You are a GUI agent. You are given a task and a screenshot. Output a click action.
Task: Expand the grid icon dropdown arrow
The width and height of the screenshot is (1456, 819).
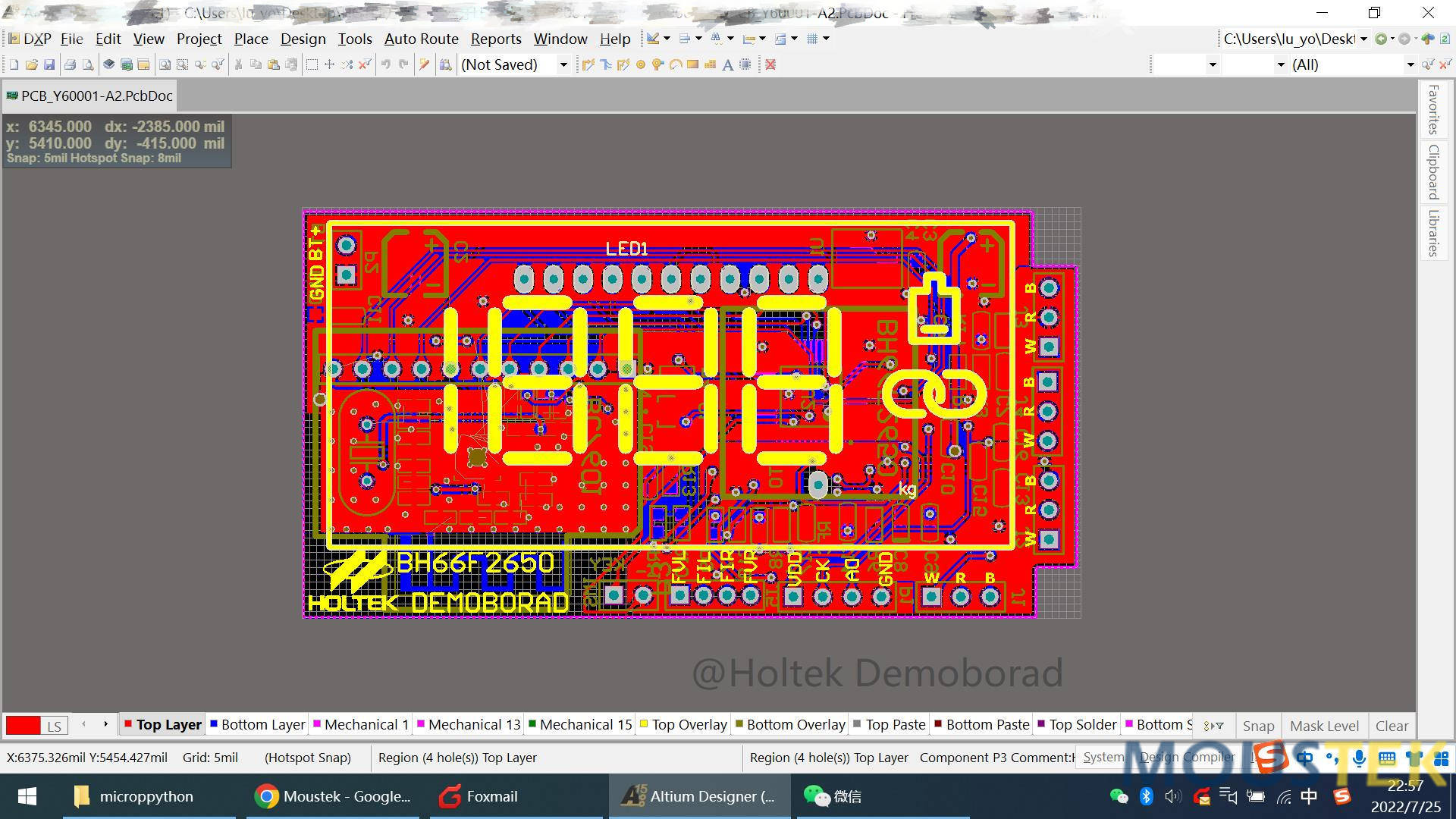[x=826, y=39]
